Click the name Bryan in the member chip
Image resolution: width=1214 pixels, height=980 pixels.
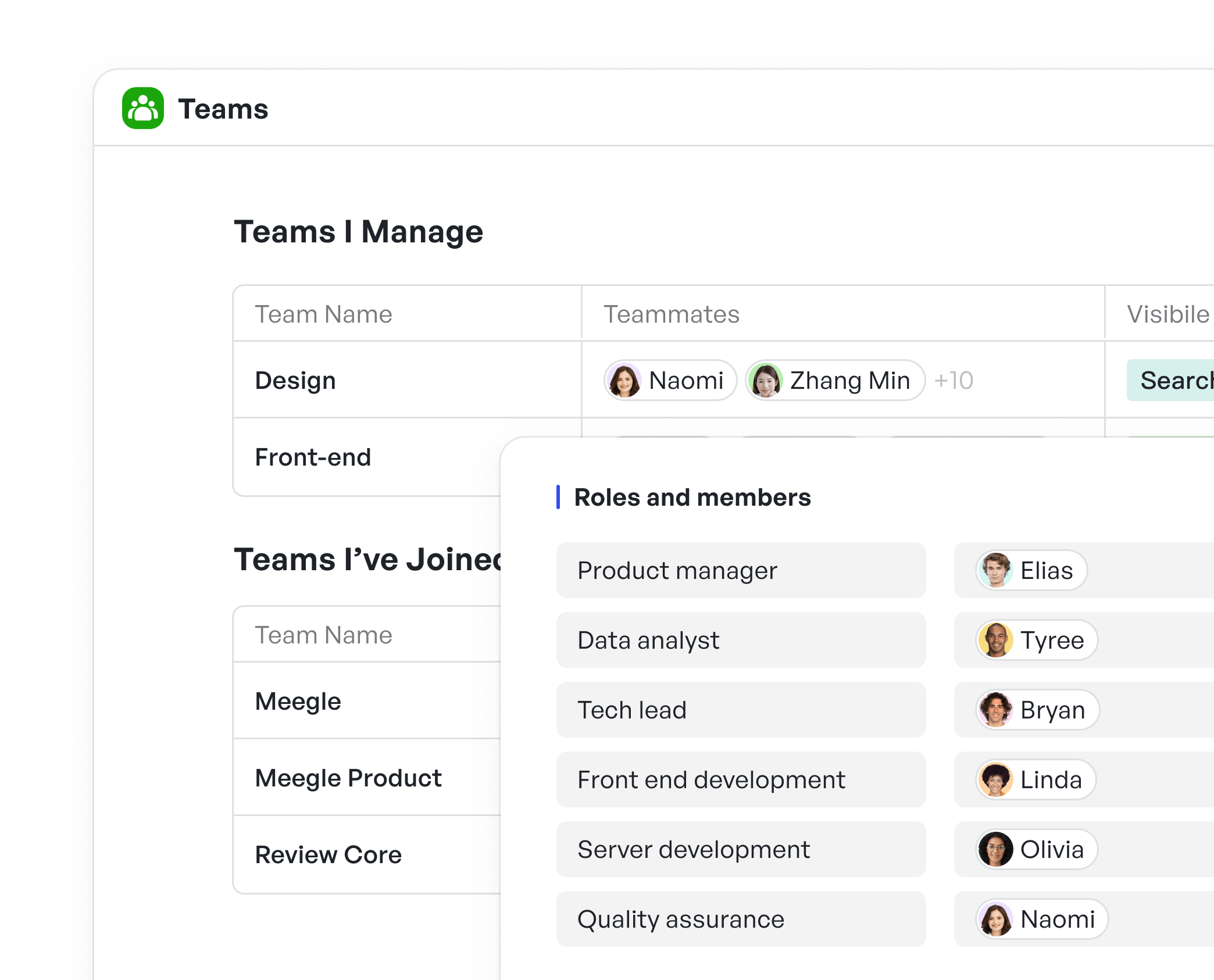tap(1053, 710)
